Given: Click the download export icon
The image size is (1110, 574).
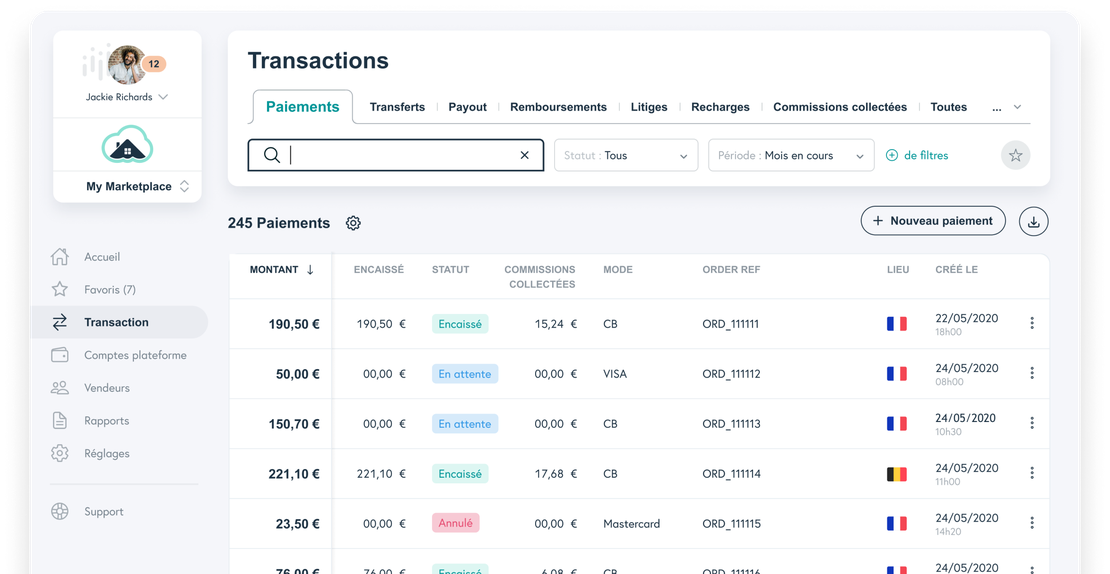Looking at the screenshot, I should tap(1033, 222).
